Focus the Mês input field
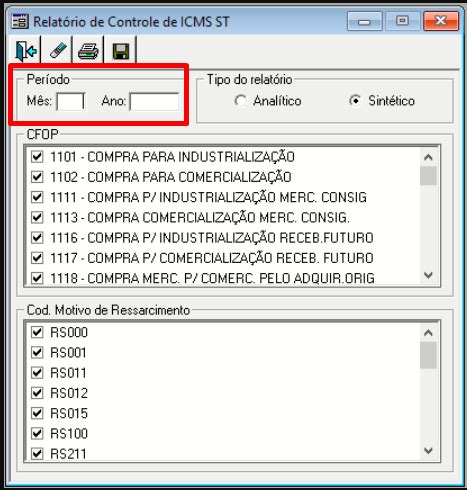This screenshot has height=490, width=467. 71,101
